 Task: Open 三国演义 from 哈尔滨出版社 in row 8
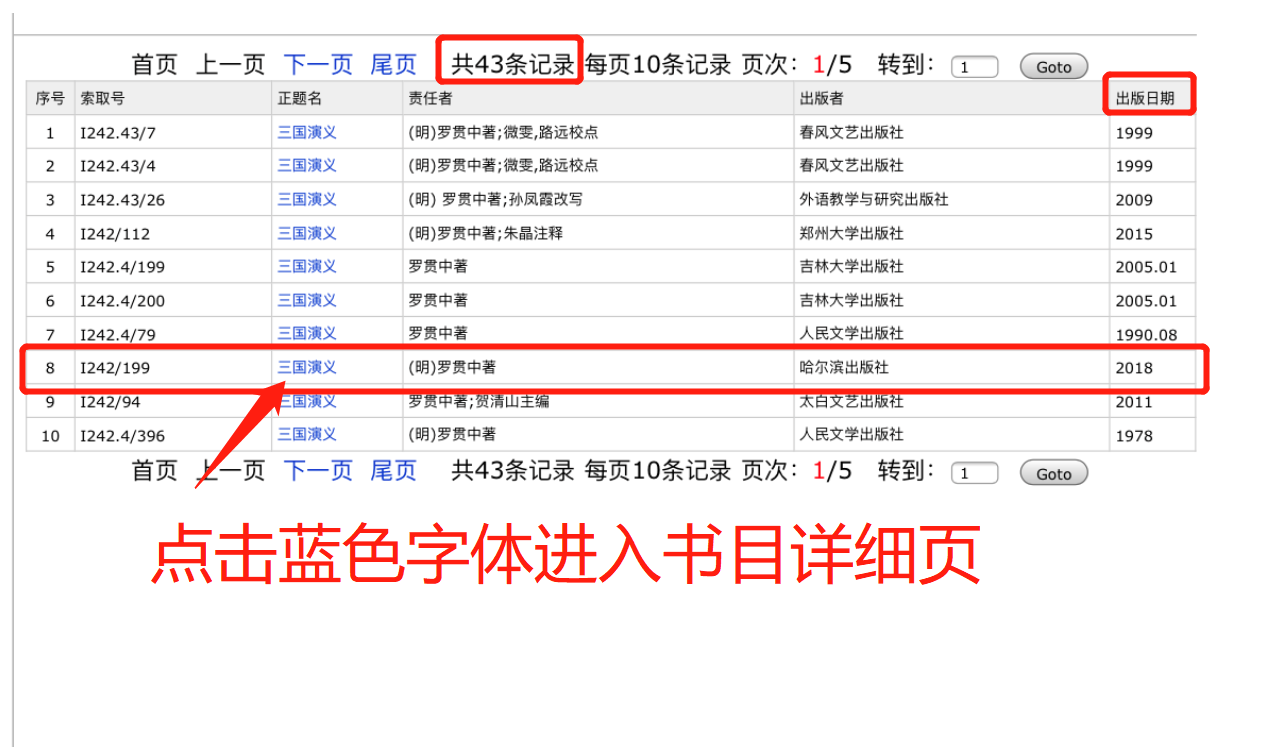pos(307,367)
